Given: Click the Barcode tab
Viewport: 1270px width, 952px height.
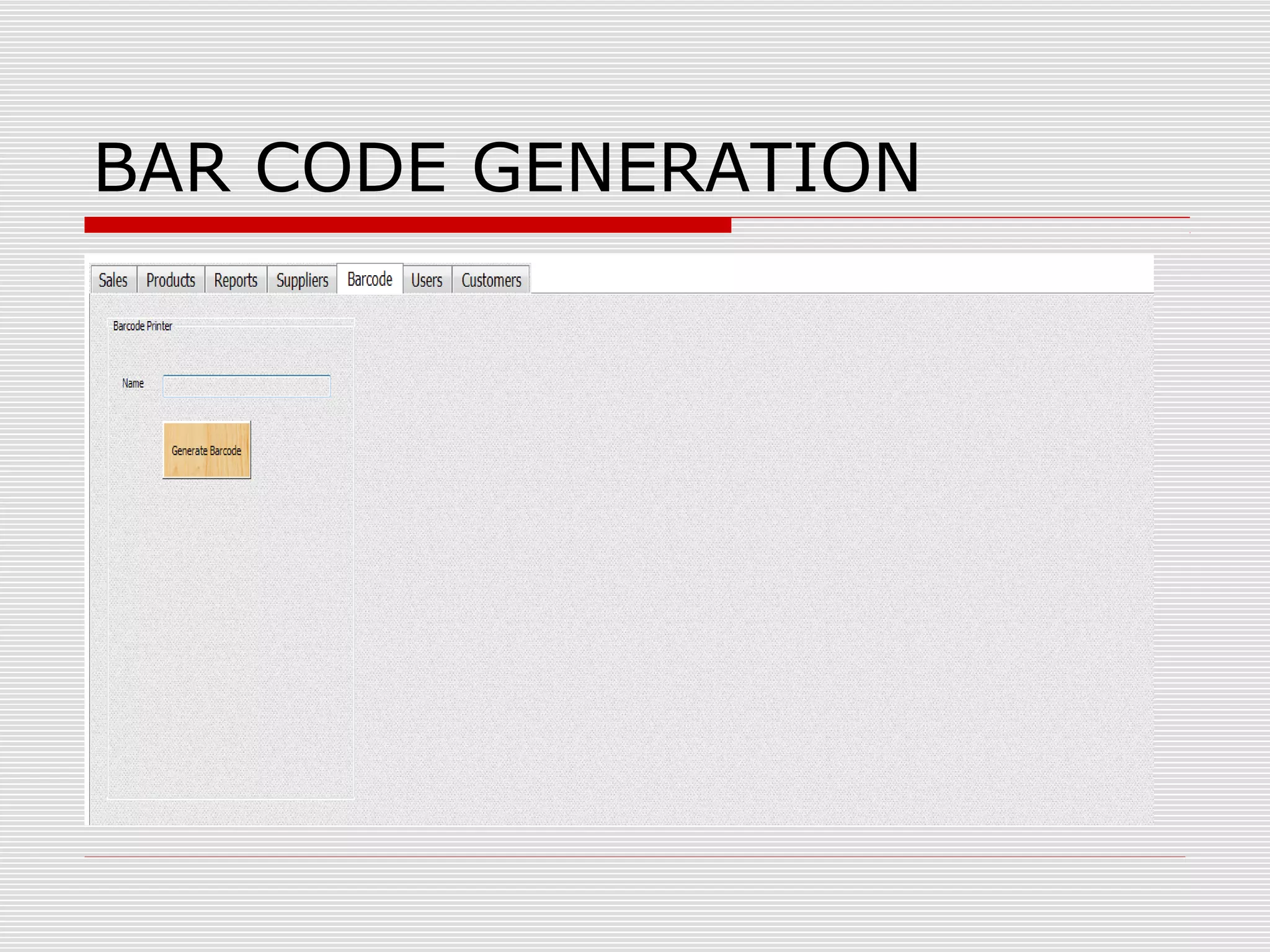Looking at the screenshot, I should click(370, 278).
